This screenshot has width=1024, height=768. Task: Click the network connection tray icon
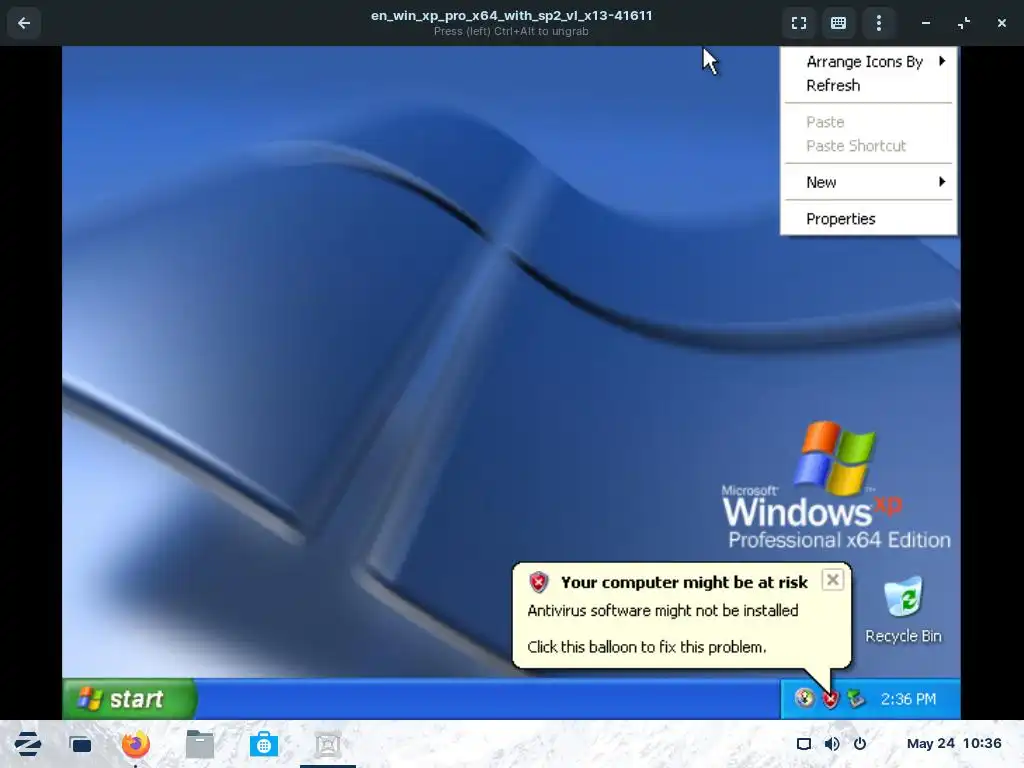point(856,699)
